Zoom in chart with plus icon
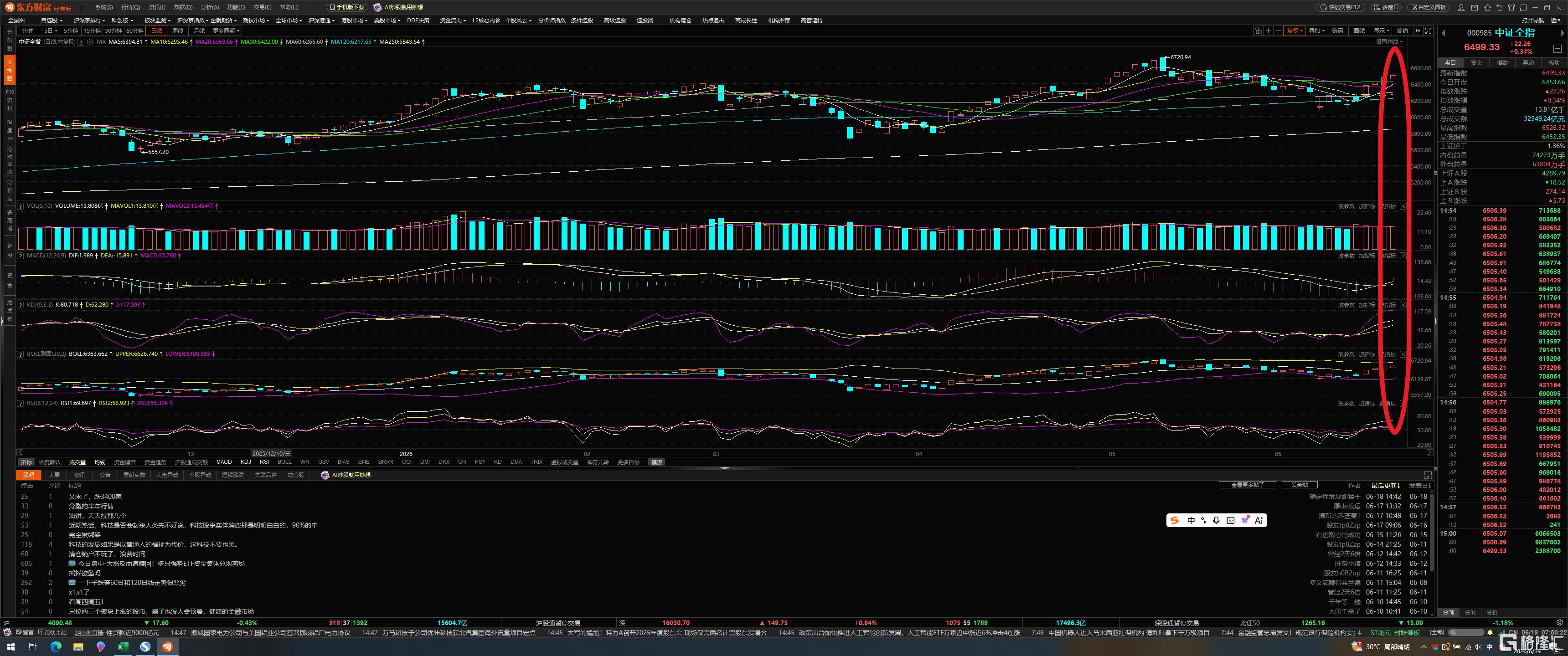This screenshot has width=1568, height=656. [1268, 31]
